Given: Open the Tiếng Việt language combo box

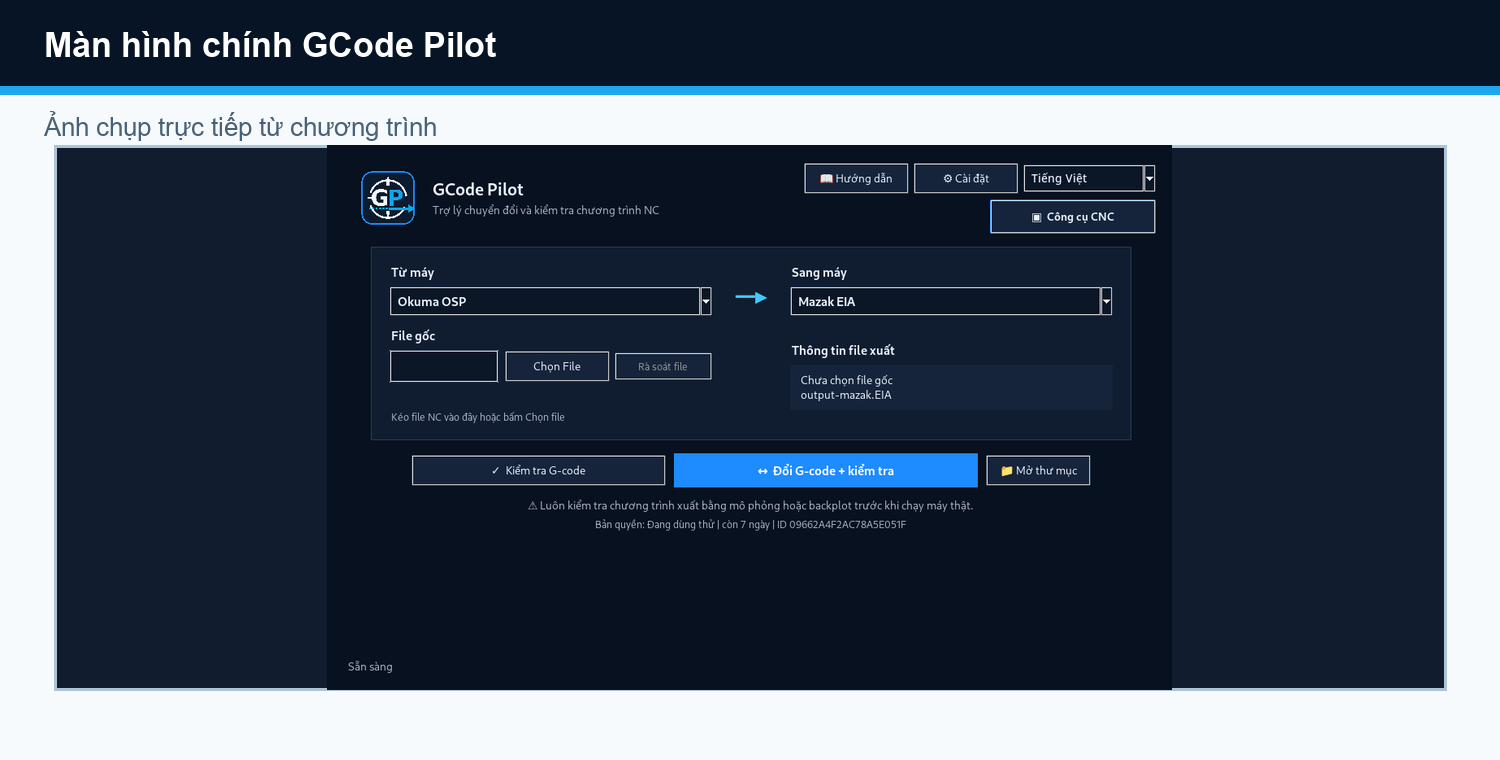Looking at the screenshot, I should [x=1083, y=178].
